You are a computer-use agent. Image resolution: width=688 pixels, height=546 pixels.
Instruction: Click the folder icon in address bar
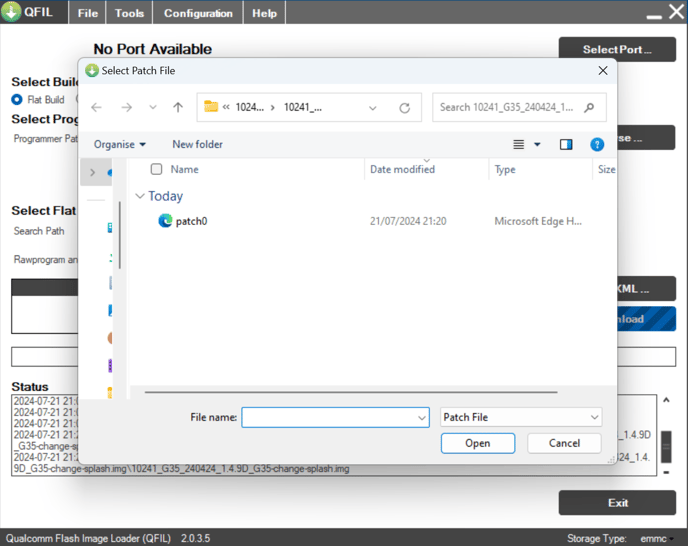click(x=211, y=107)
